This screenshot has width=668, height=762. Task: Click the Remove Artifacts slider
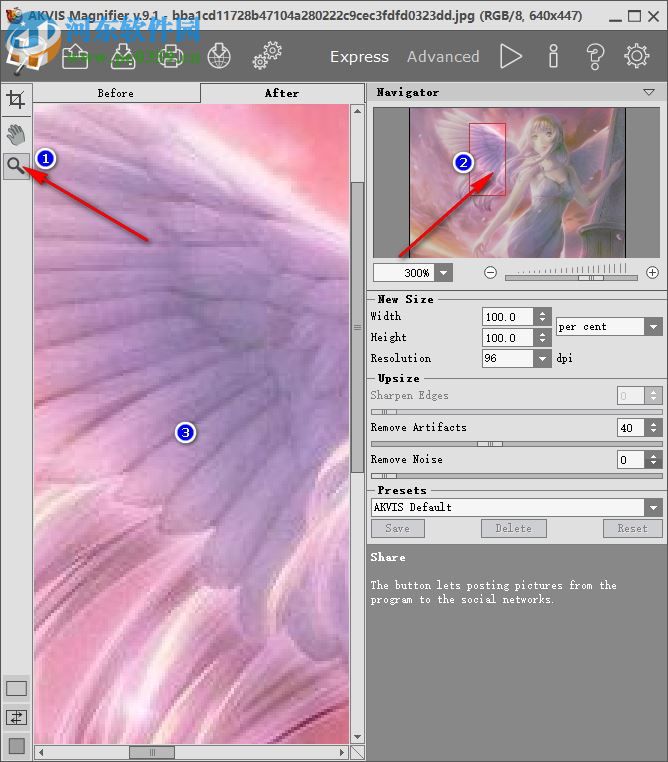click(x=516, y=444)
